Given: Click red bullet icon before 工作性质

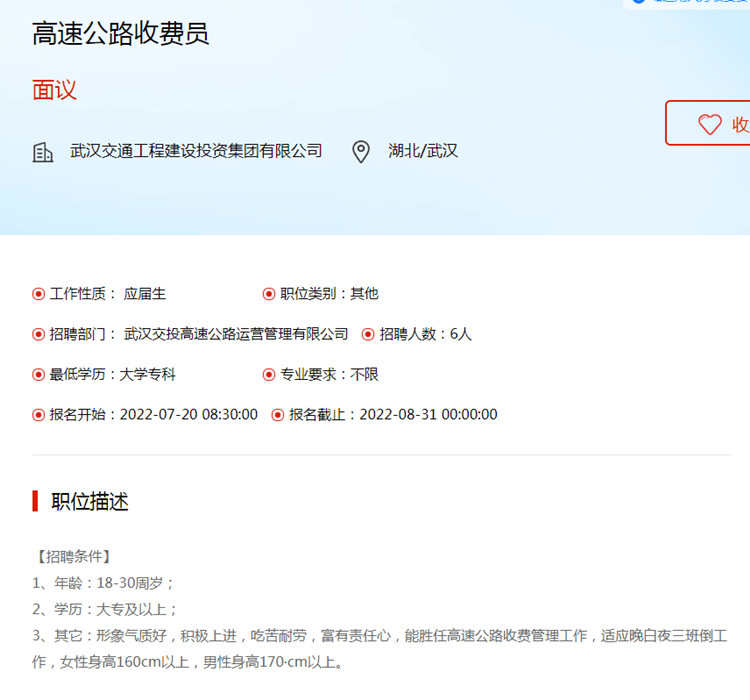Looking at the screenshot, I should 39,294.
